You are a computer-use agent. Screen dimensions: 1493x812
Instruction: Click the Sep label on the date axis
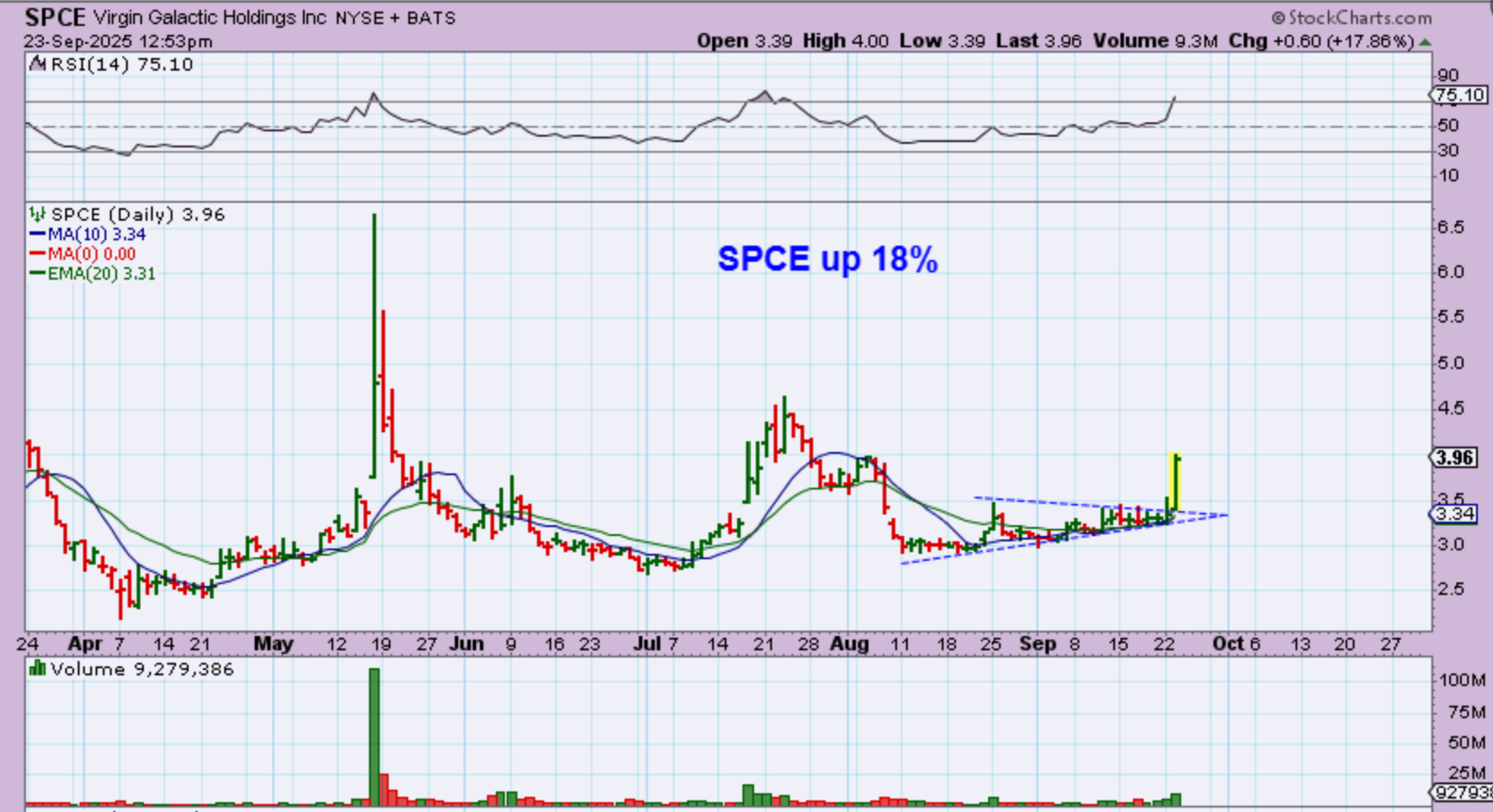click(1038, 644)
